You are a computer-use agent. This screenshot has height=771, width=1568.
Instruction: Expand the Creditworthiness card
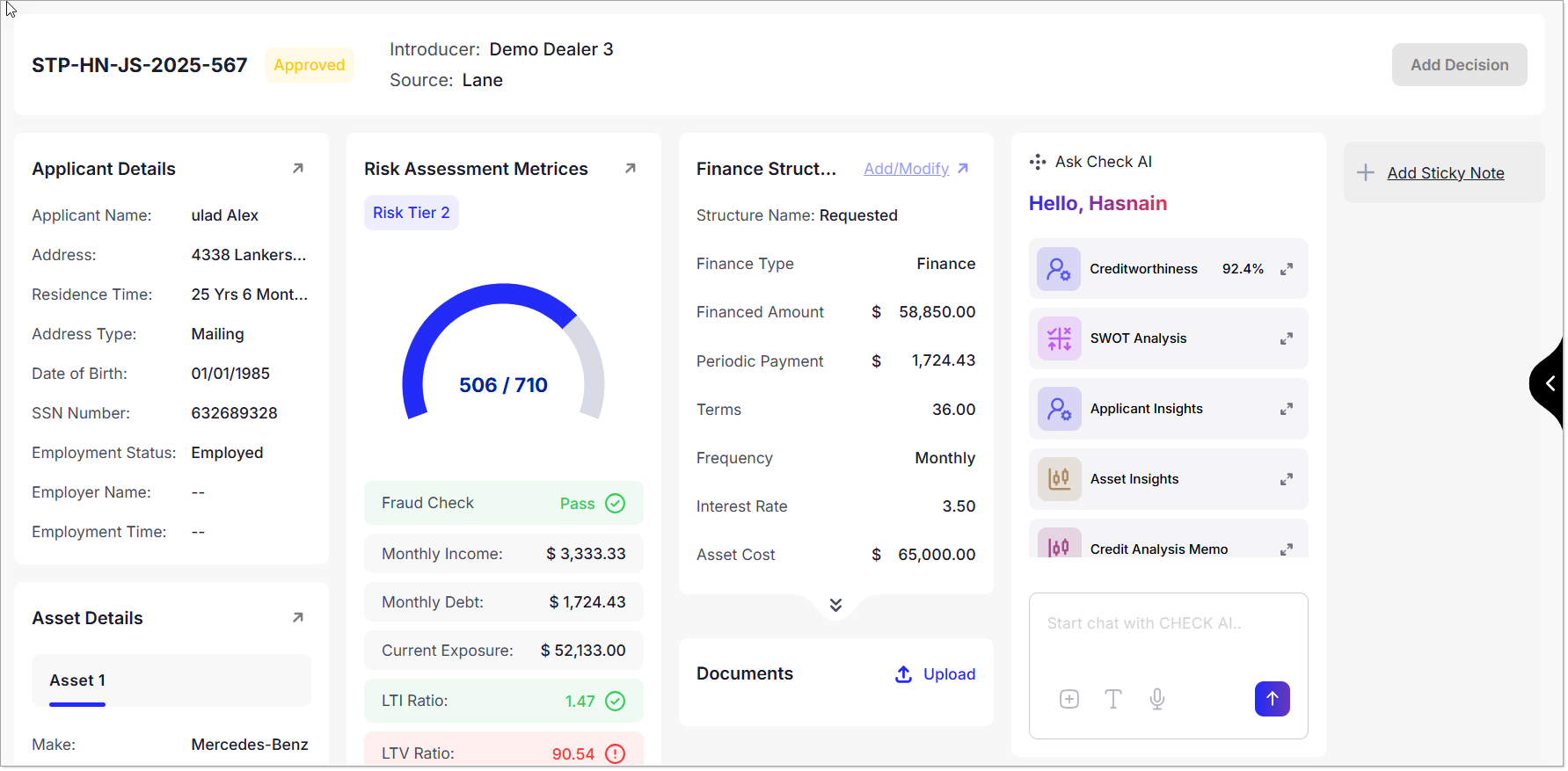click(x=1287, y=269)
